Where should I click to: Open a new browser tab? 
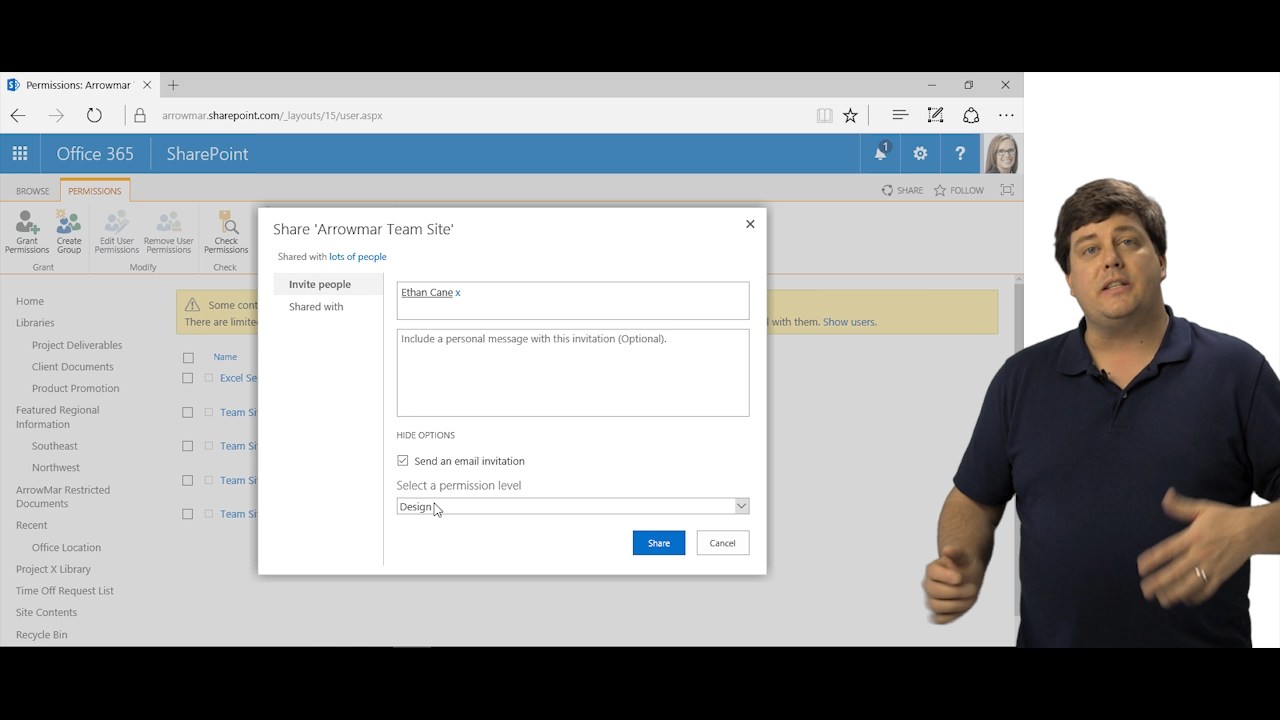coord(173,85)
